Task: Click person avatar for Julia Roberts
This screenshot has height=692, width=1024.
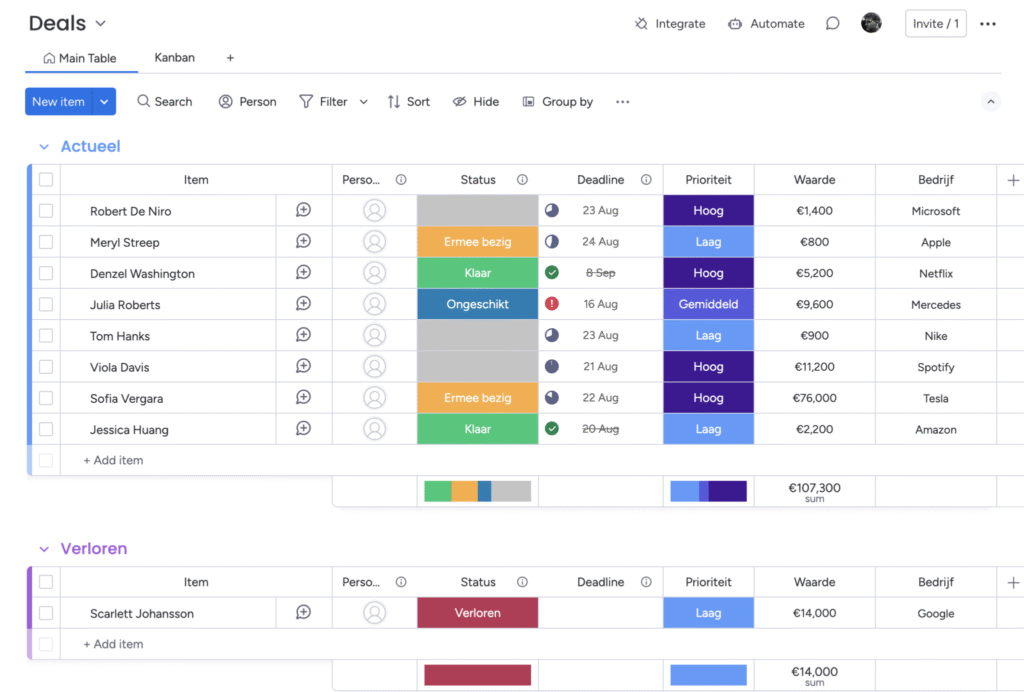Action: pos(374,304)
